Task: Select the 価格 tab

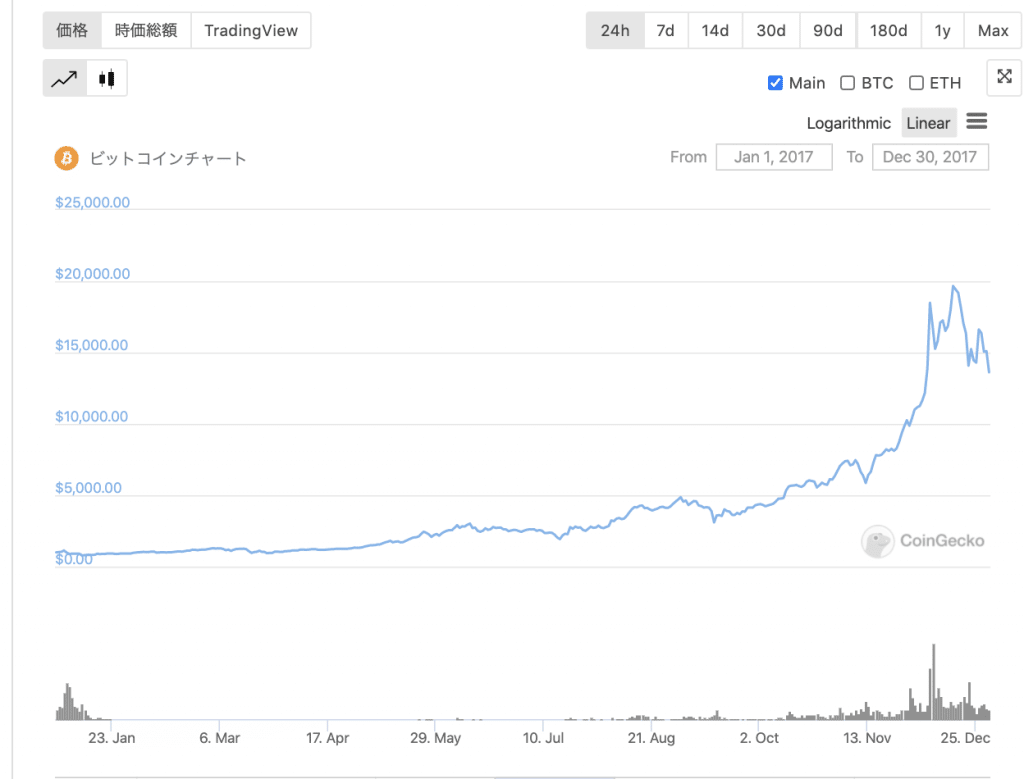Action: [71, 30]
